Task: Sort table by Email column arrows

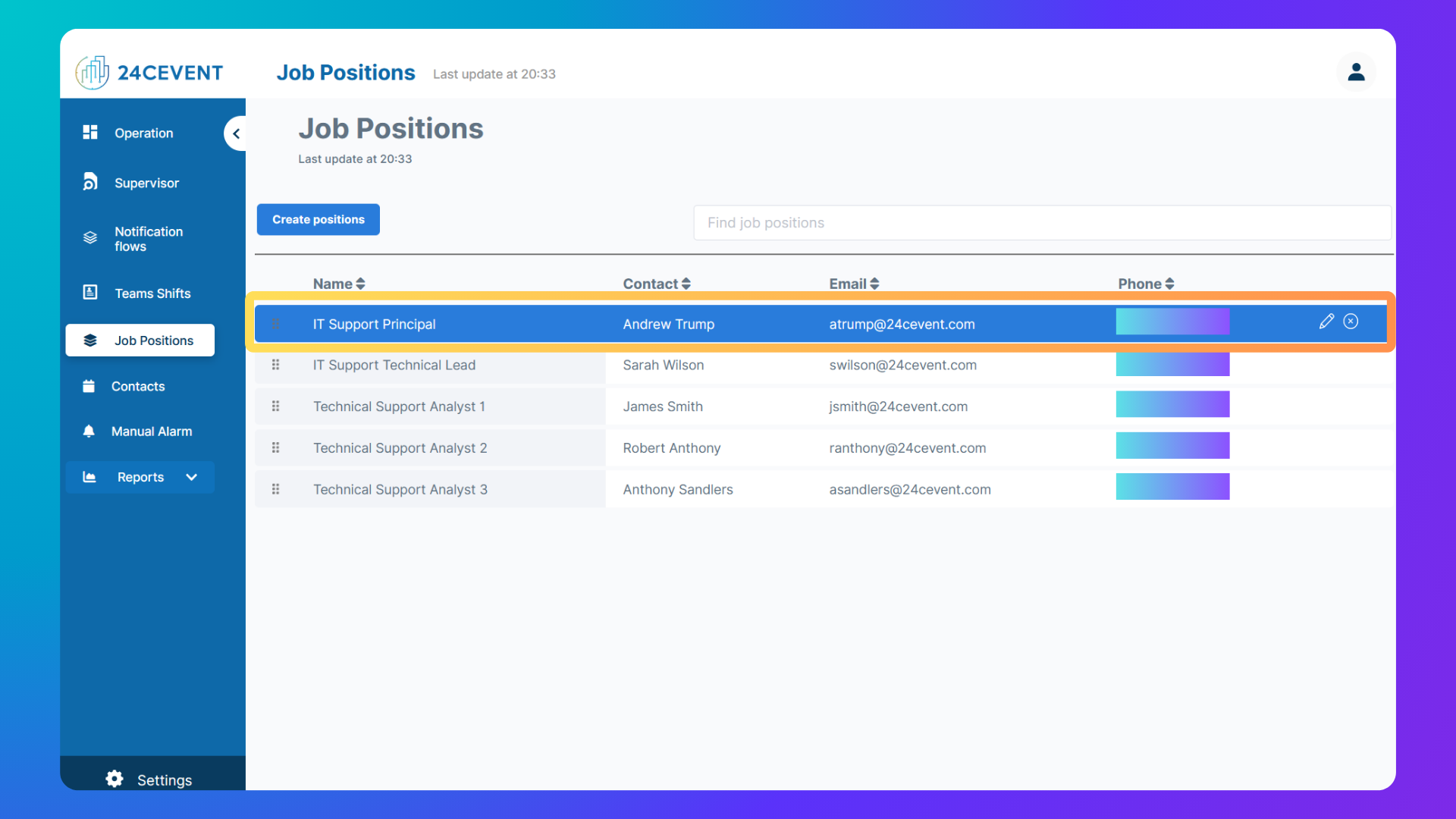Action: [x=874, y=284]
